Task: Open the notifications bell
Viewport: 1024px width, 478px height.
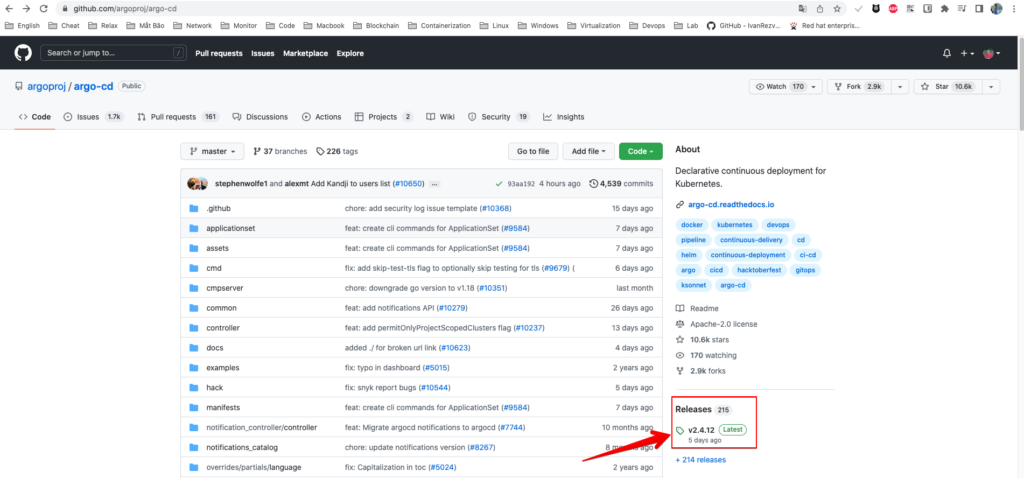Action: [x=947, y=54]
